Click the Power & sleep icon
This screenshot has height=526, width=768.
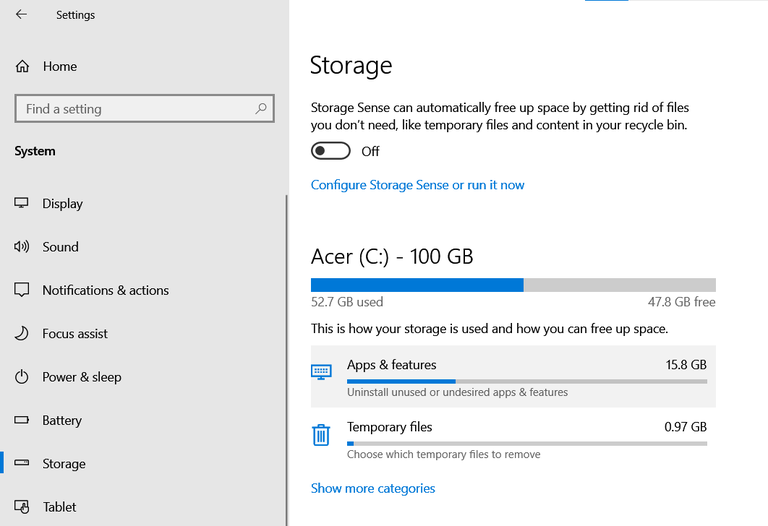[x=22, y=377]
